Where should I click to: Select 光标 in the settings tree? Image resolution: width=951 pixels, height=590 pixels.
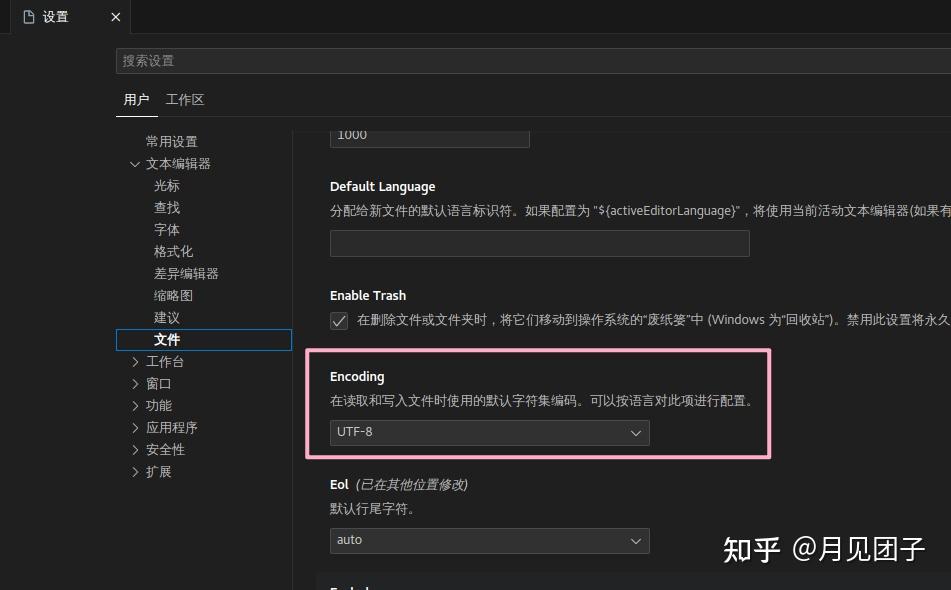click(x=167, y=185)
